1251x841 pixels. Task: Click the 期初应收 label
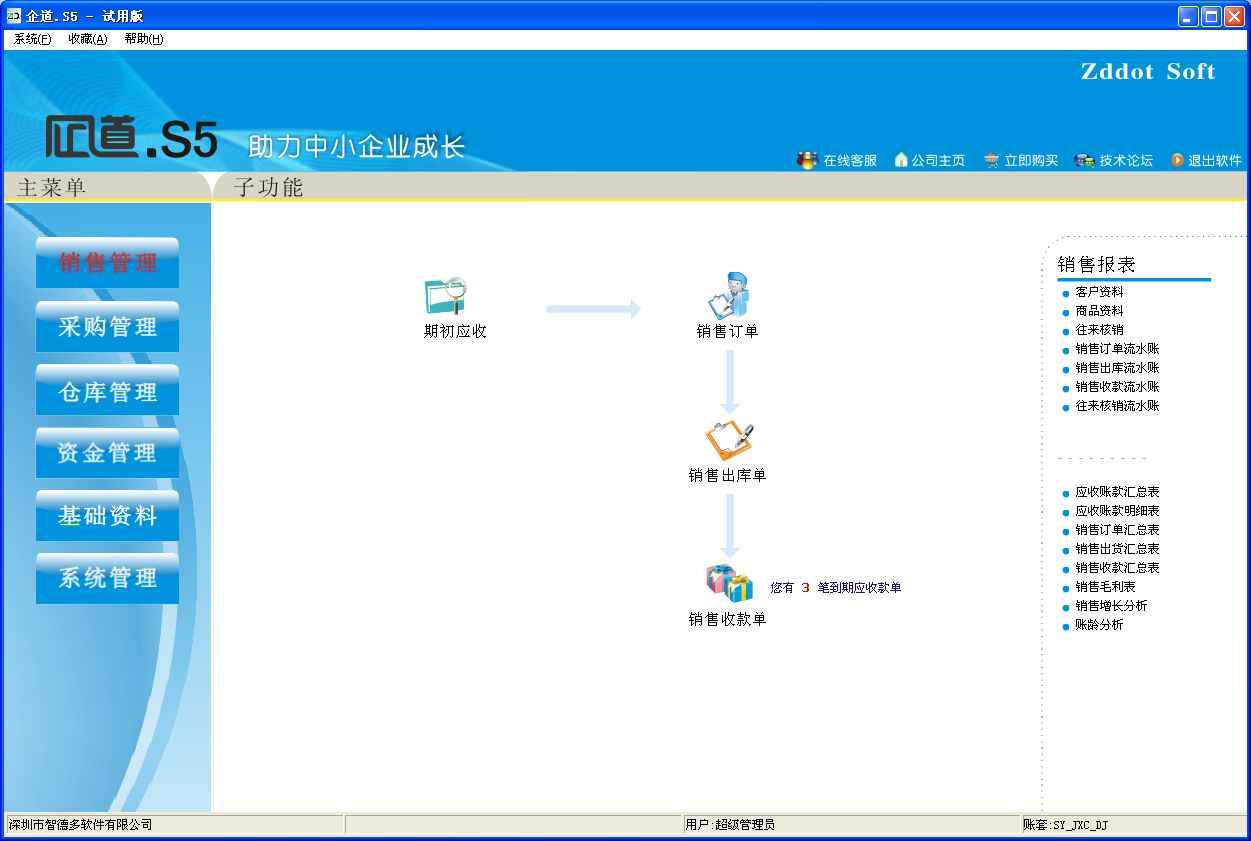tap(455, 331)
